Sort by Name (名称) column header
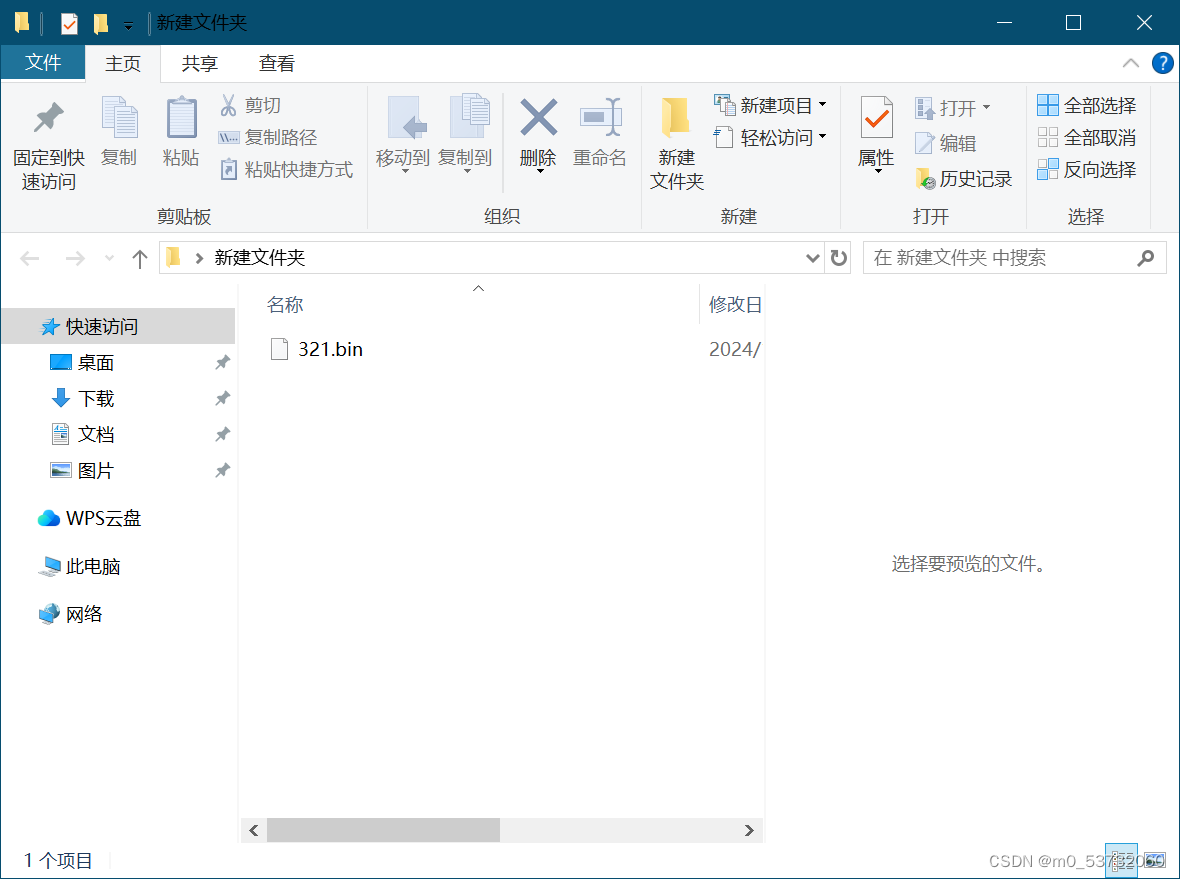Viewport: 1180px width, 879px height. tap(284, 305)
